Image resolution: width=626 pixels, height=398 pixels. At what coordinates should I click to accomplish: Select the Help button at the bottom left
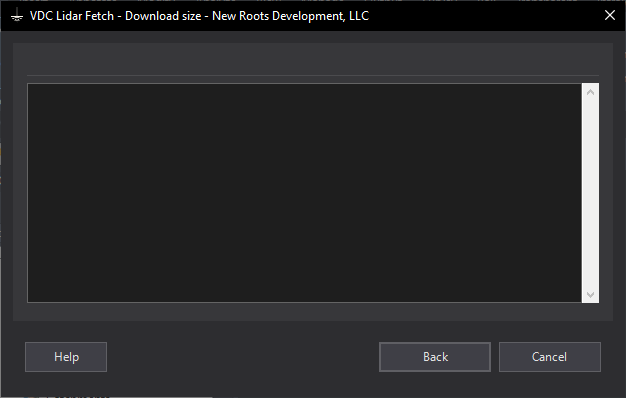pyautogui.click(x=66, y=357)
